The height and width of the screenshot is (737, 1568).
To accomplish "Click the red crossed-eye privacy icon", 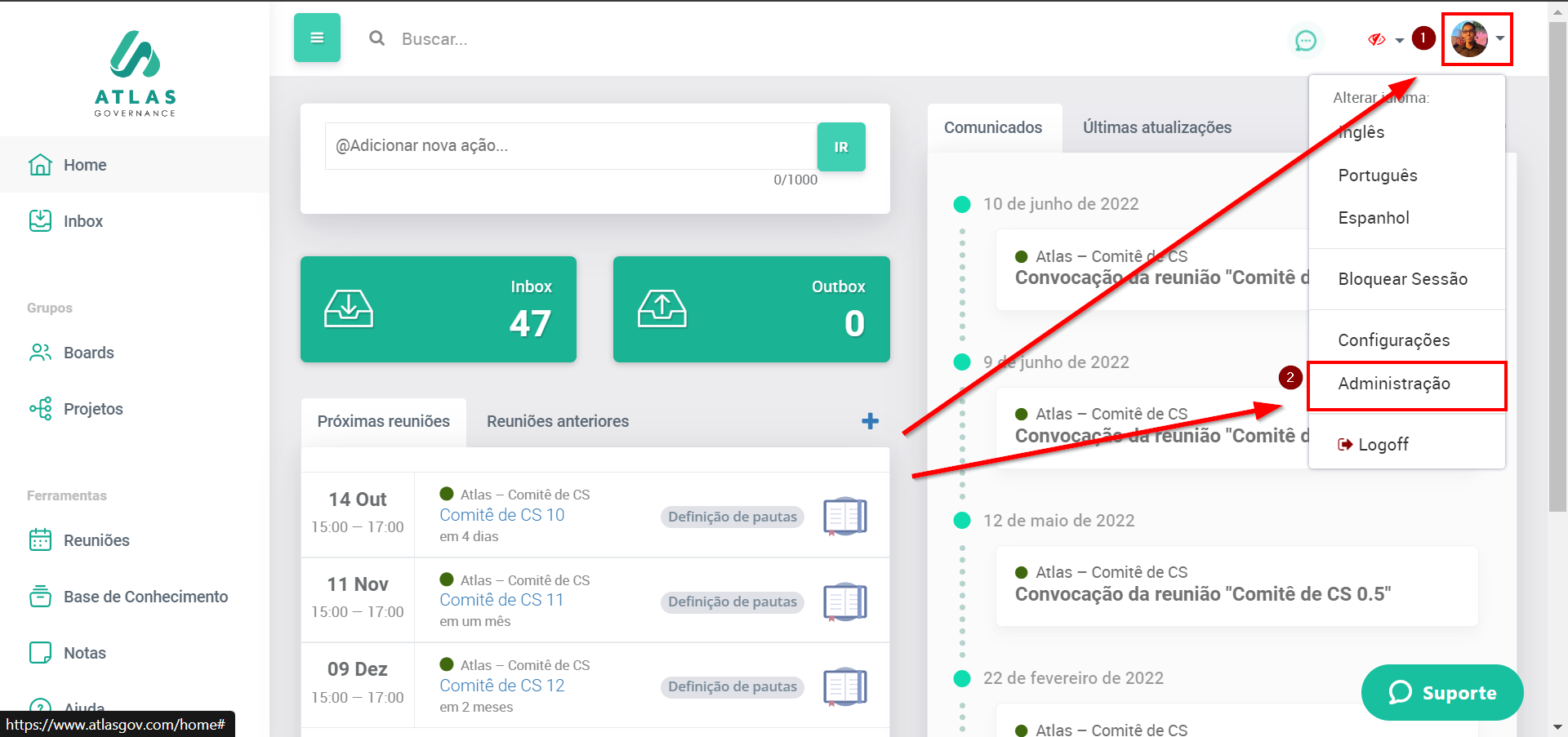I will coord(1377,39).
